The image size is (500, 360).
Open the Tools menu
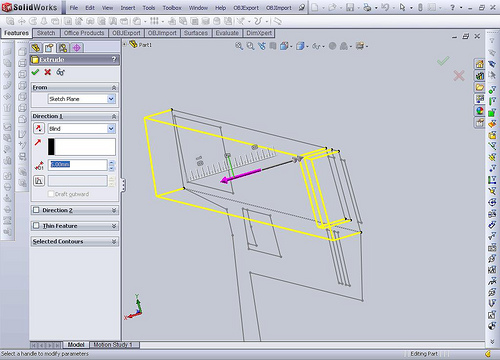(x=149, y=8)
